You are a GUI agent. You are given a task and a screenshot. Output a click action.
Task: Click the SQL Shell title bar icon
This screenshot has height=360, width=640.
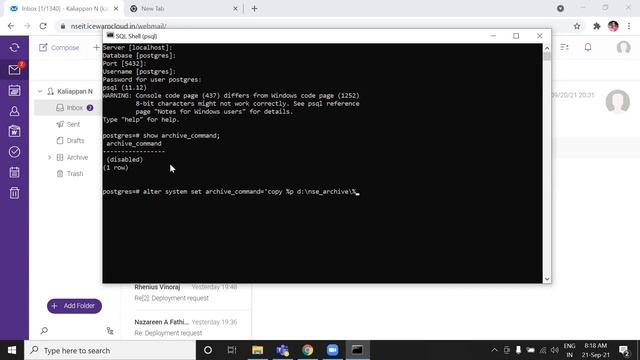[110, 36]
